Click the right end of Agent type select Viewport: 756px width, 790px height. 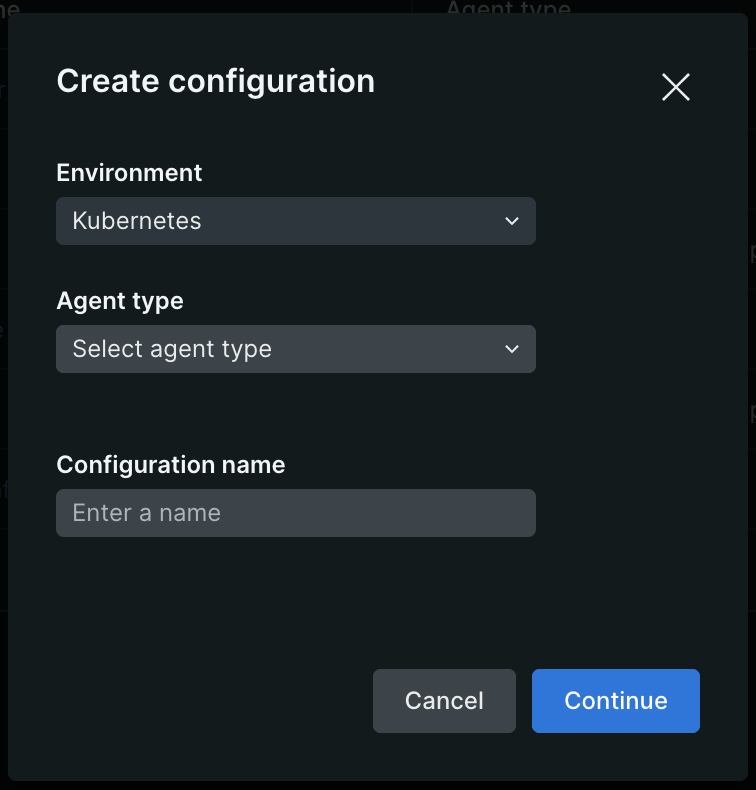coord(524,349)
